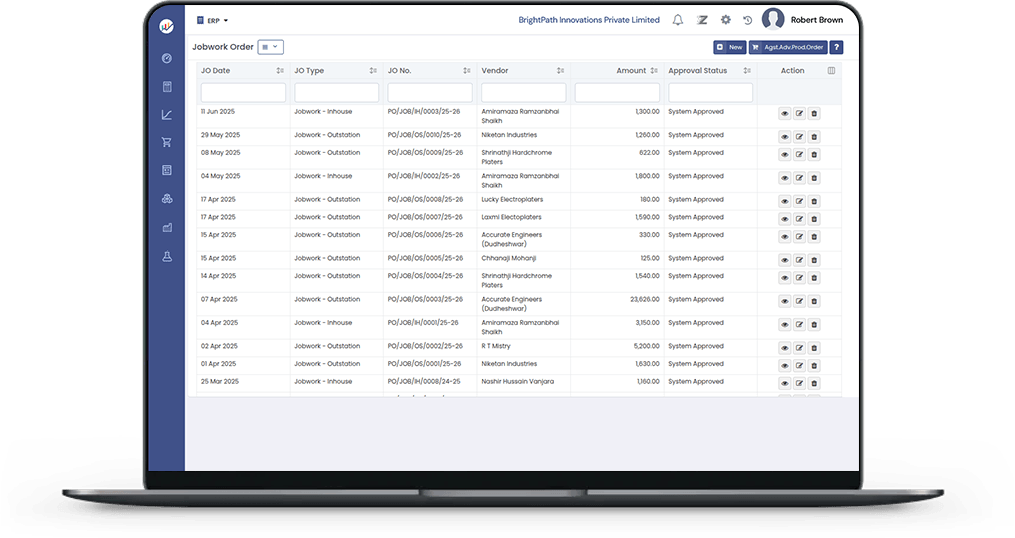The image size is (1015, 538).
Task: Click the Agst.Adv.Prod.Order button
Action: click(x=788, y=47)
